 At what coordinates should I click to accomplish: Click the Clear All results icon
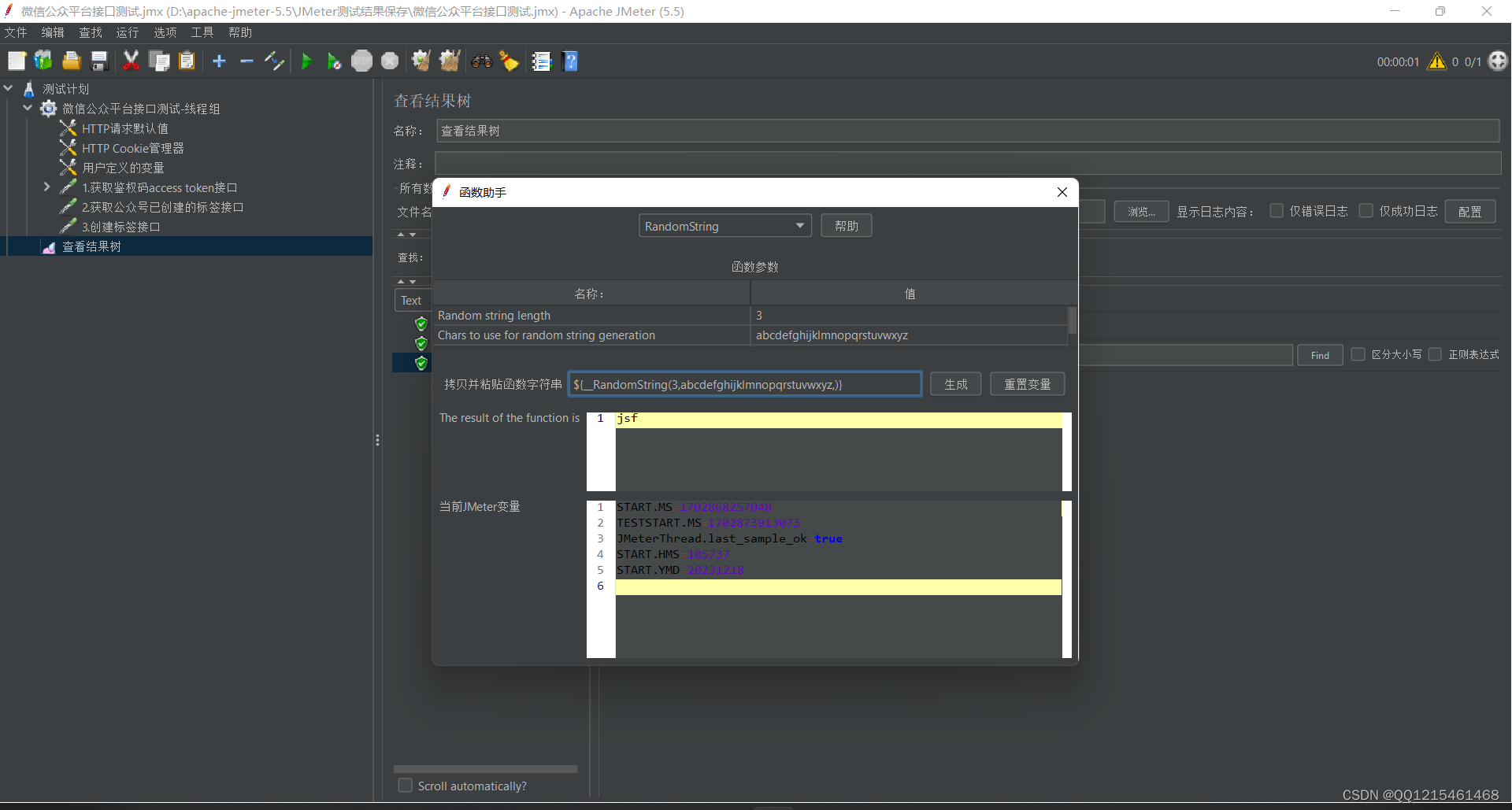(x=450, y=61)
